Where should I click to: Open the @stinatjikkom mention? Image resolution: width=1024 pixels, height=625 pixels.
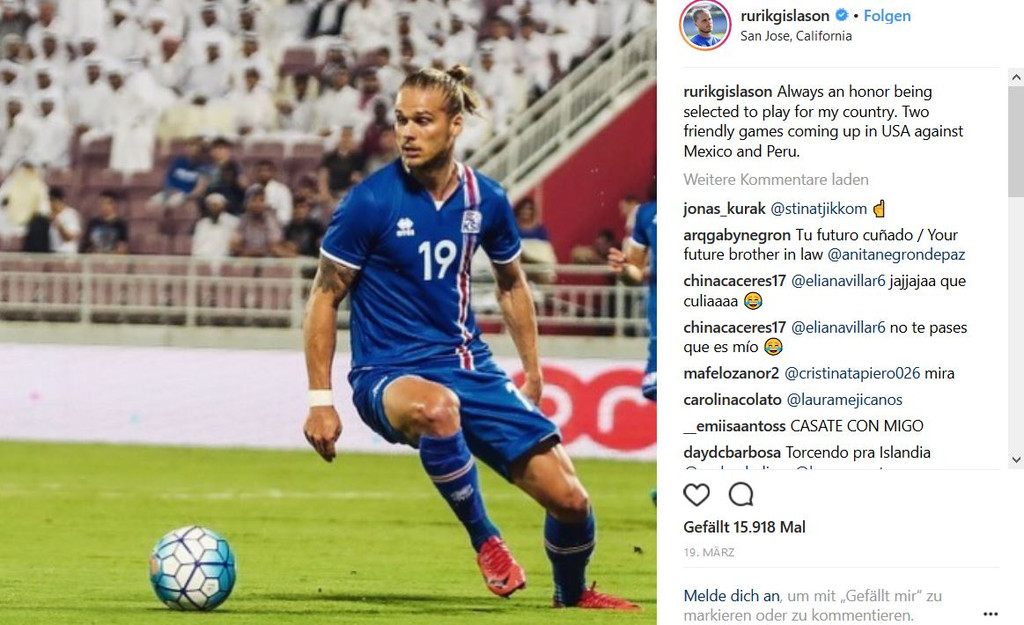(819, 209)
